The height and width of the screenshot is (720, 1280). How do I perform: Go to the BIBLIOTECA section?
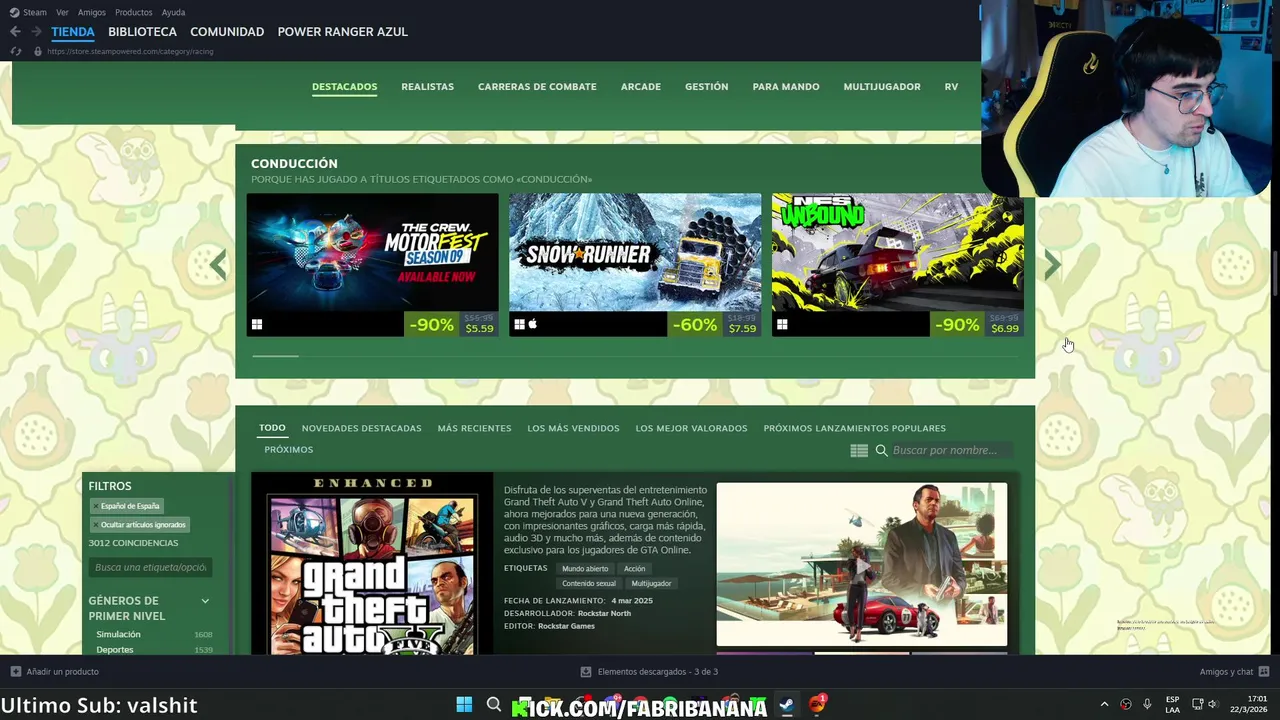[142, 32]
